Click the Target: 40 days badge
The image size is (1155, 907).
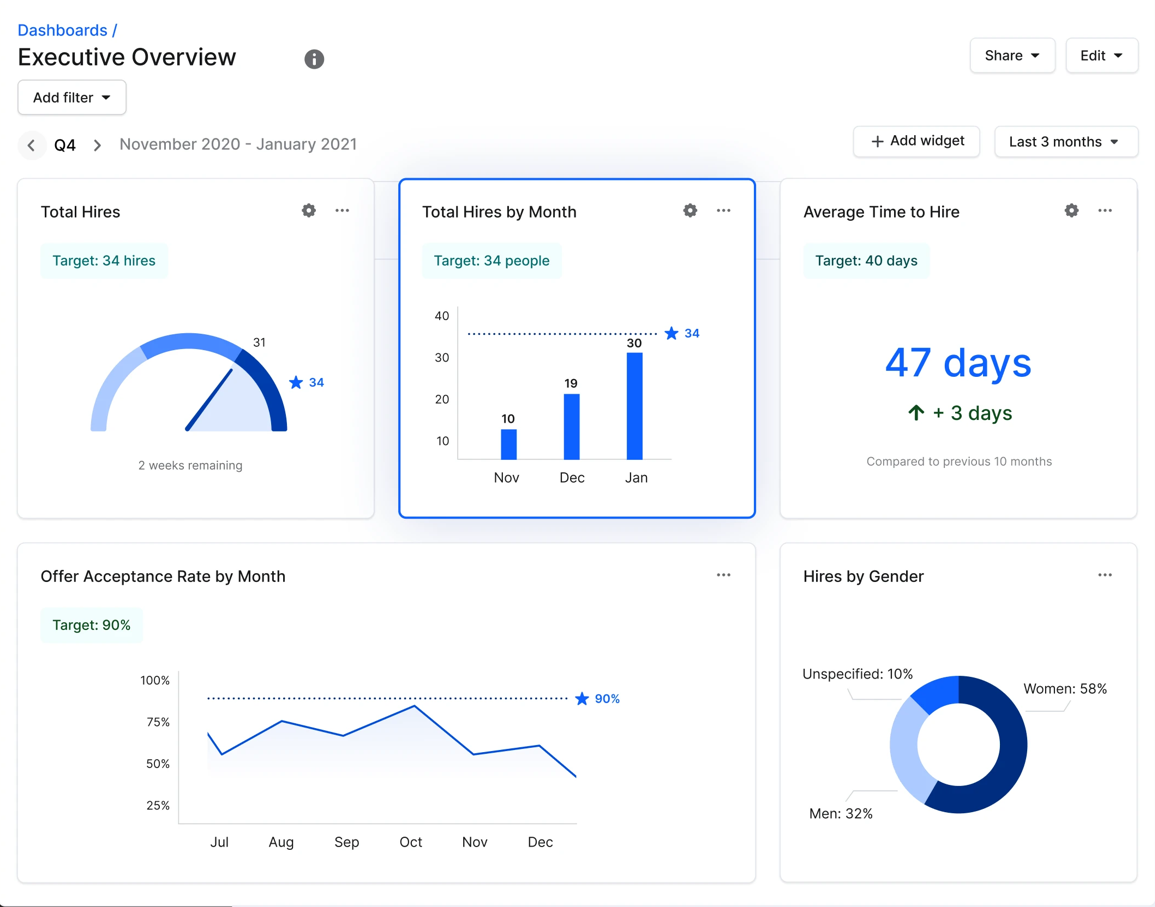pos(866,261)
